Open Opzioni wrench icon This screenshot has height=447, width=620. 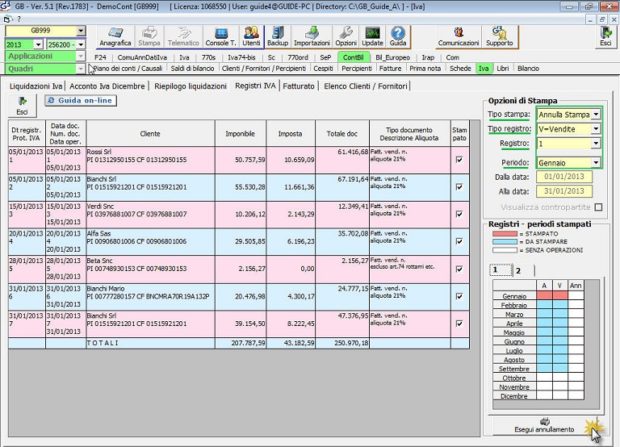pos(346,37)
